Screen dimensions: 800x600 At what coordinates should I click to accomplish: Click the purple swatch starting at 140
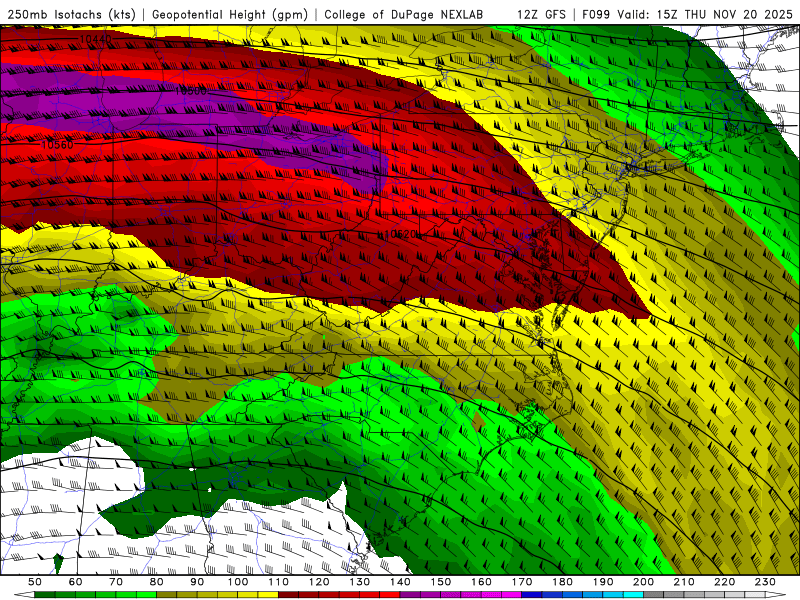(410, 595)
